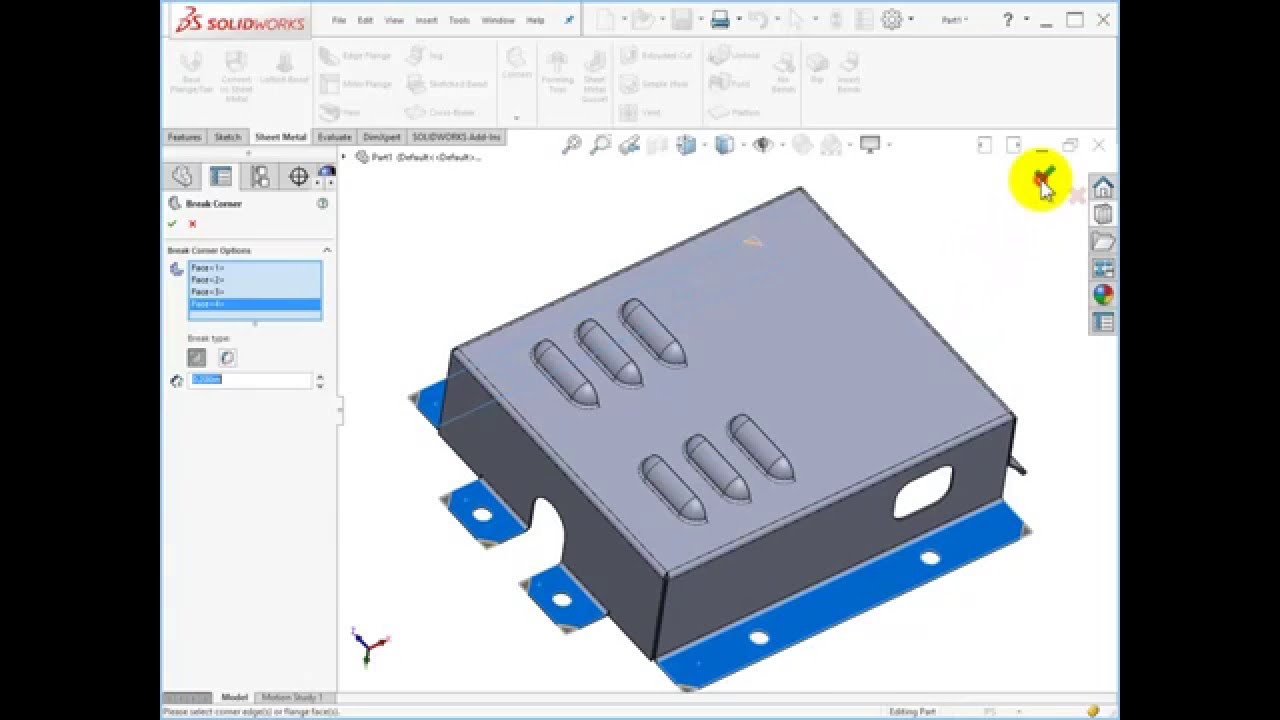Click the Lofted-Bend tool
Screen dimensions: 1280x720
(284, 68)
